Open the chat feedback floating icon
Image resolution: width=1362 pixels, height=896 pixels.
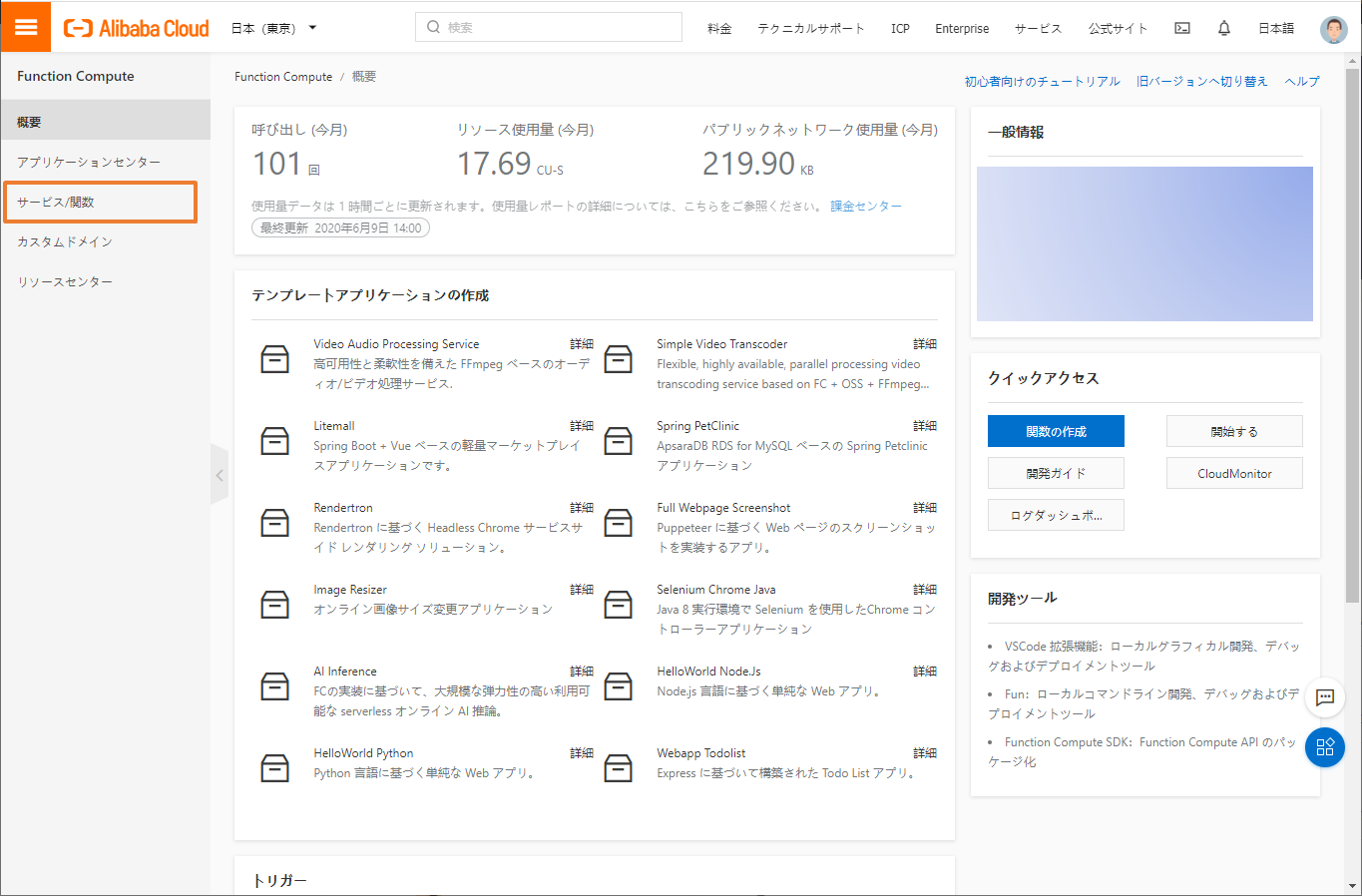(1325, 697)
